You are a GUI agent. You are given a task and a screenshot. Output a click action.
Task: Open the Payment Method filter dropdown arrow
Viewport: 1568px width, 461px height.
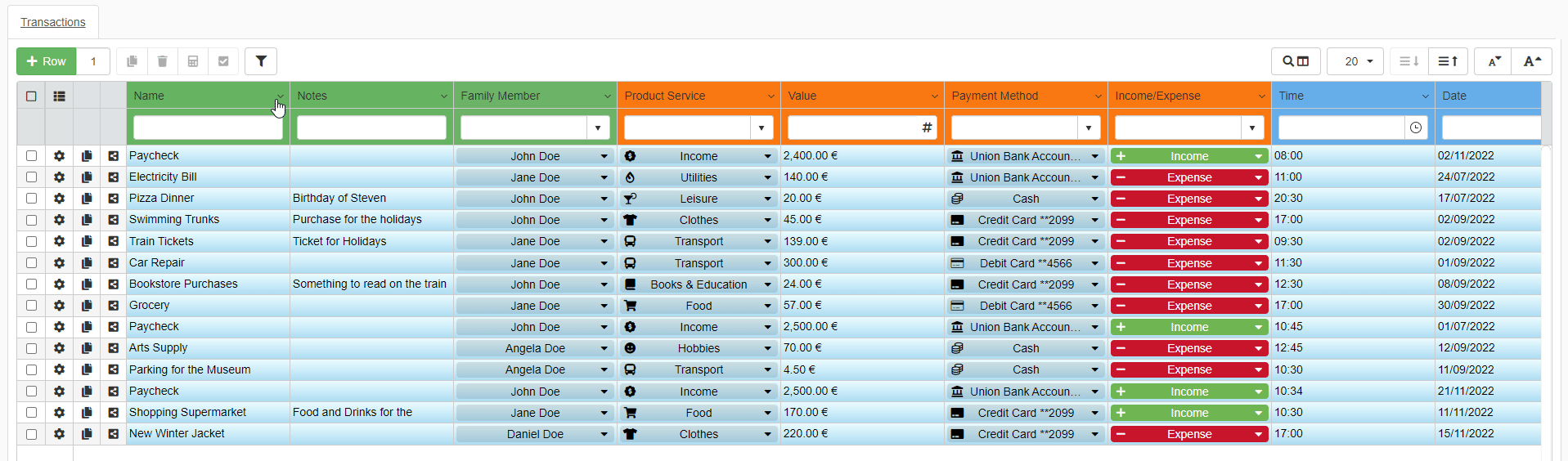(x=1088, y=128)
